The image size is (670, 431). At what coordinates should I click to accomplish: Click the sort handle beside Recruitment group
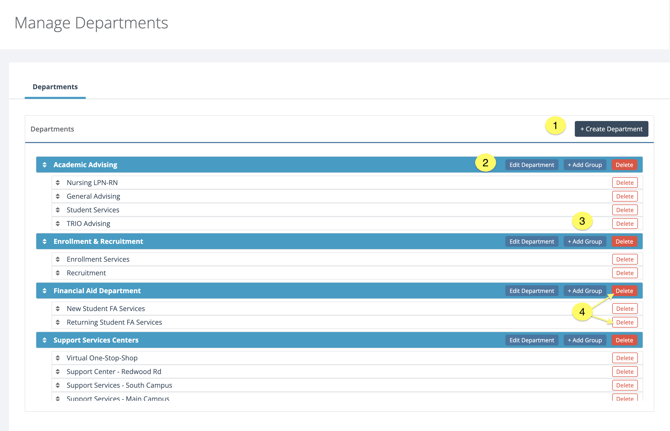pyautogui.click(x=58, y=273)
